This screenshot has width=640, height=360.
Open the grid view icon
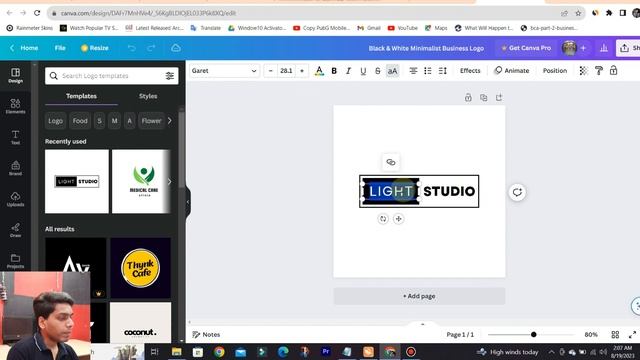point(615,335)
